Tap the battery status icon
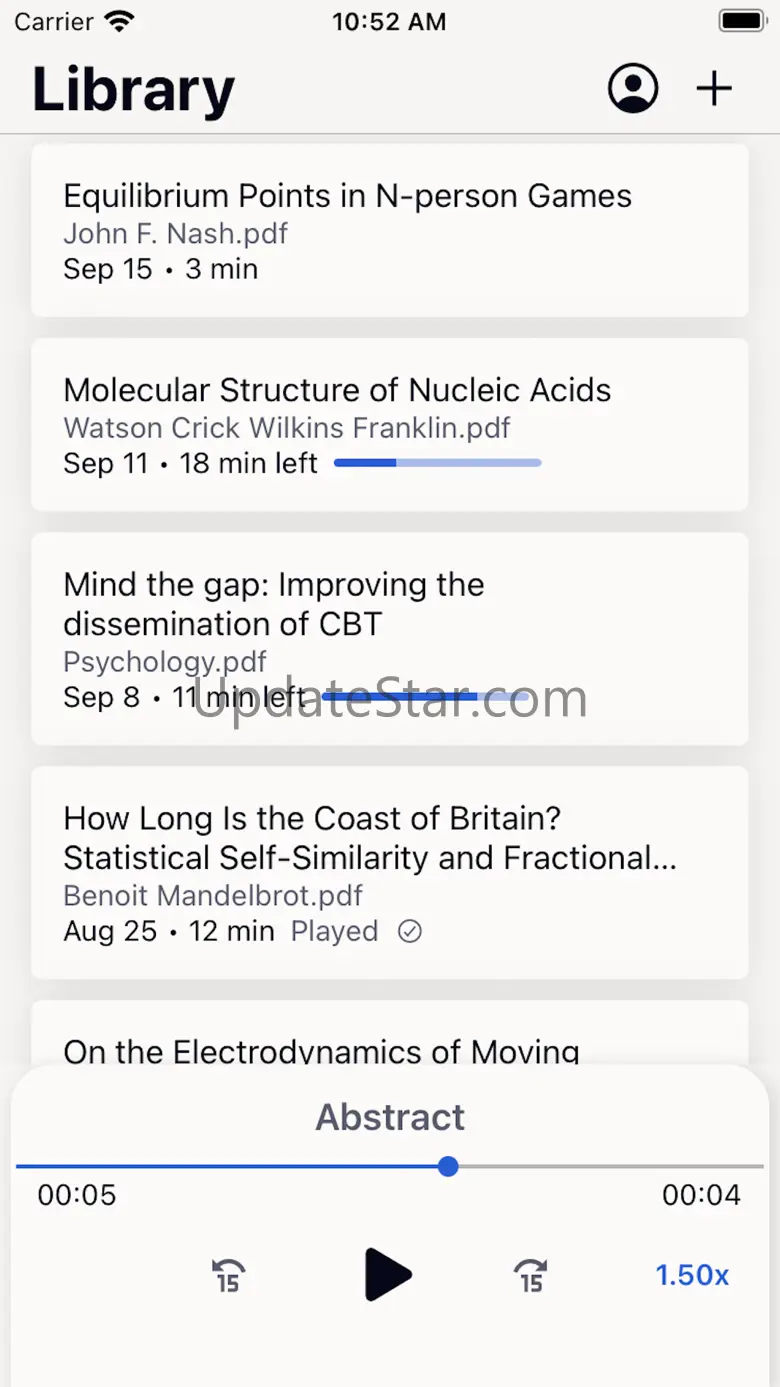 pyautogui.click(x=742, y=21)
